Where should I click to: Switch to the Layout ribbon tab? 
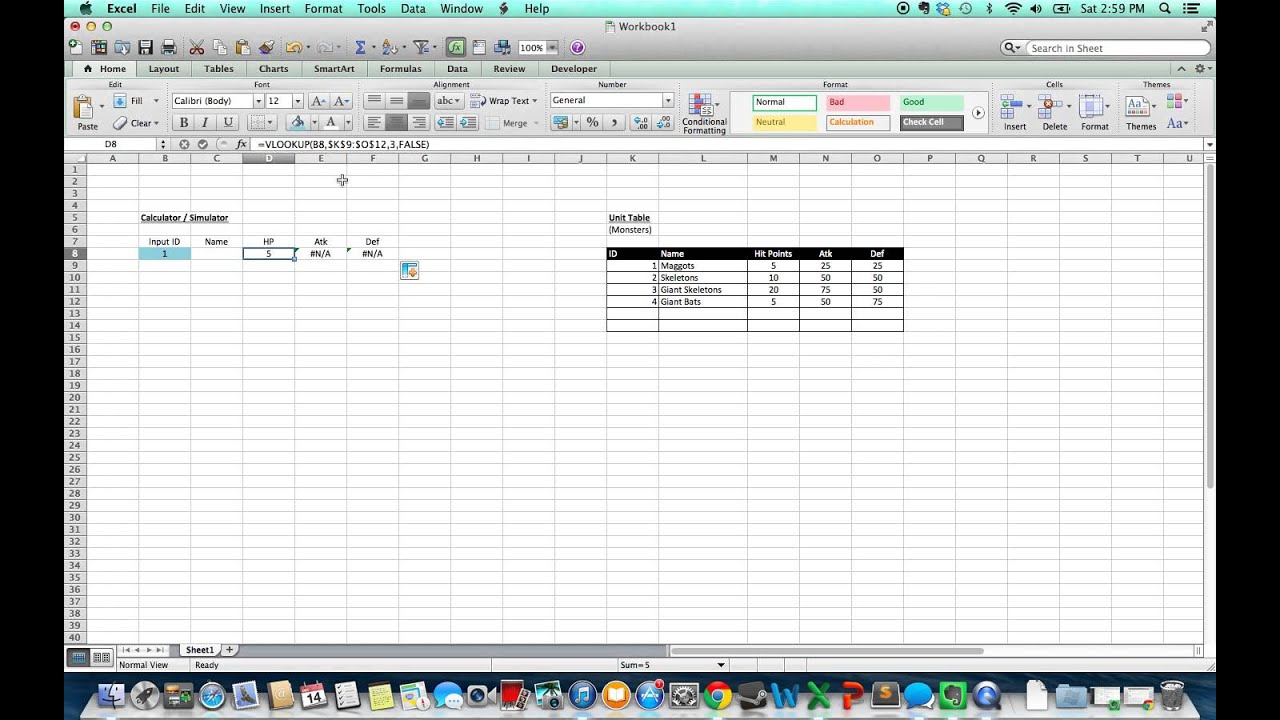pyautogui.click(x=164, y=69)
